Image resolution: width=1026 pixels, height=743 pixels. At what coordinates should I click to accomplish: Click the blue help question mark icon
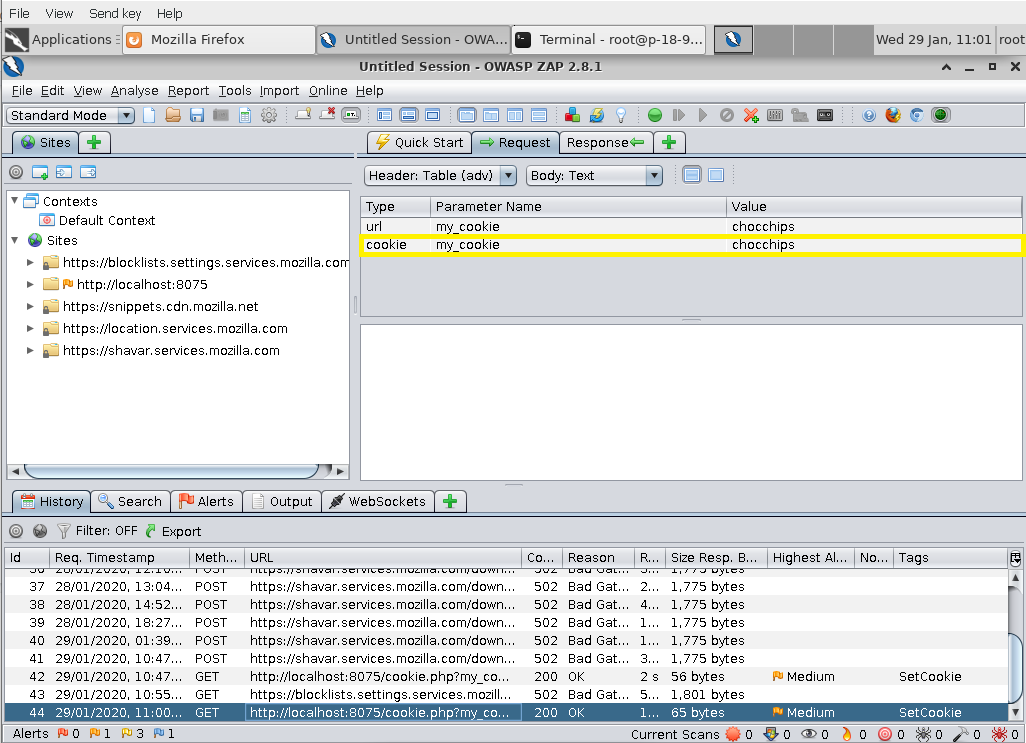[868, 115]
